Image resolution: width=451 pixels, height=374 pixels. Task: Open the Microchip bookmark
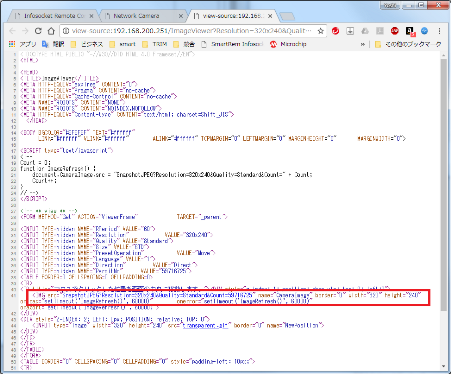288,44
